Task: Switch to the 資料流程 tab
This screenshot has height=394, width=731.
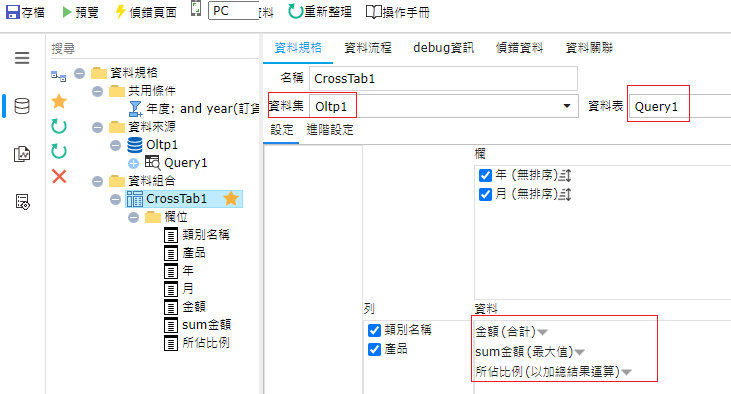Action: coord(368,48)
